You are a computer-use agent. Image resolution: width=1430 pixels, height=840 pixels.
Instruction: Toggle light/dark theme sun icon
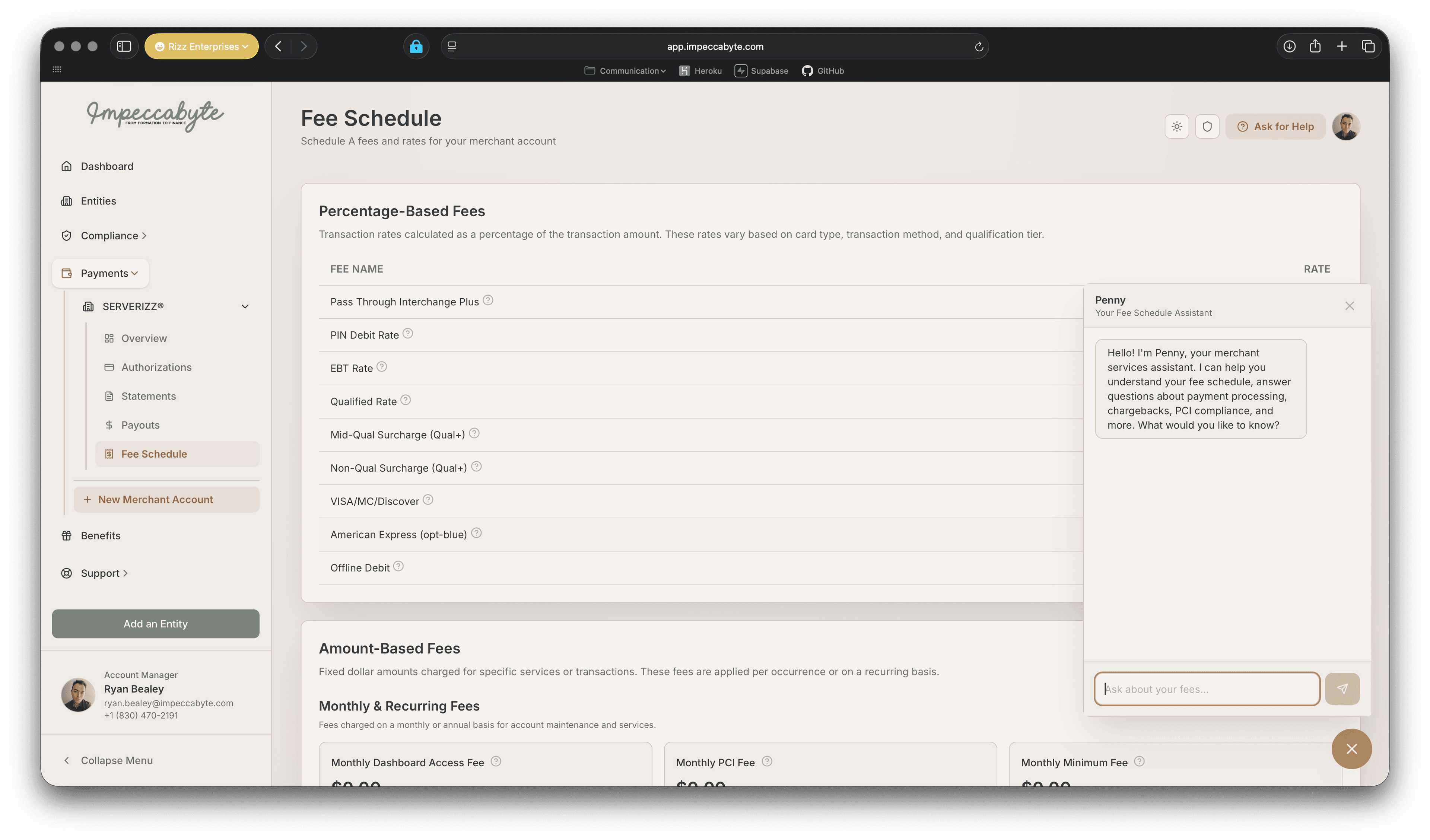(x=1176, y=127)
